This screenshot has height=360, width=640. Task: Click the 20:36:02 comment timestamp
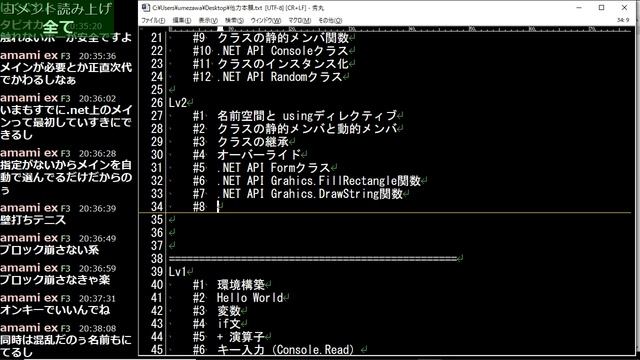click(x=98, y=99)
